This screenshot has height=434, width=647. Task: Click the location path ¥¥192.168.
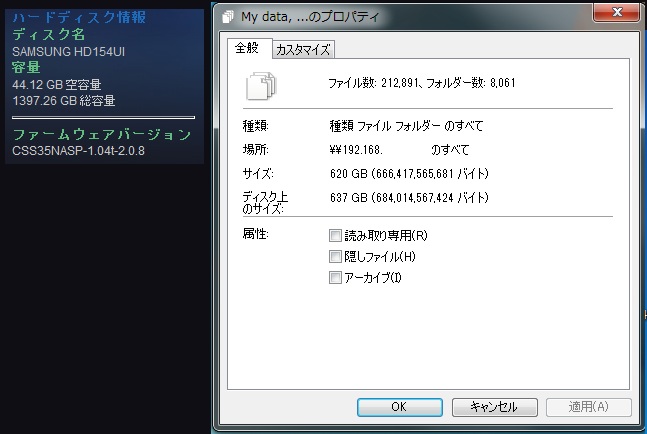[x=356, y=150]
